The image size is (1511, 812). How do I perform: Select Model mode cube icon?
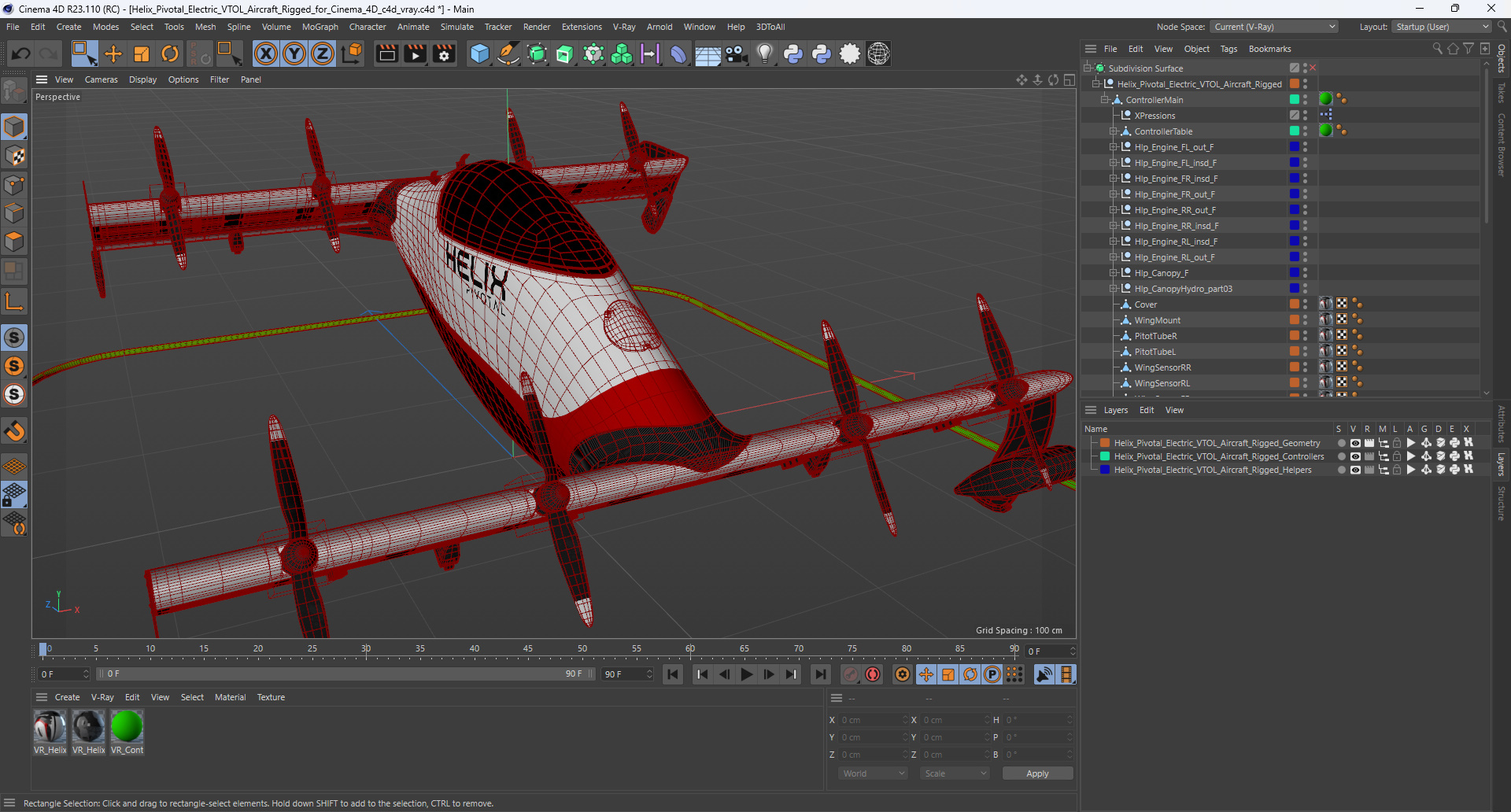coord(14,127)
